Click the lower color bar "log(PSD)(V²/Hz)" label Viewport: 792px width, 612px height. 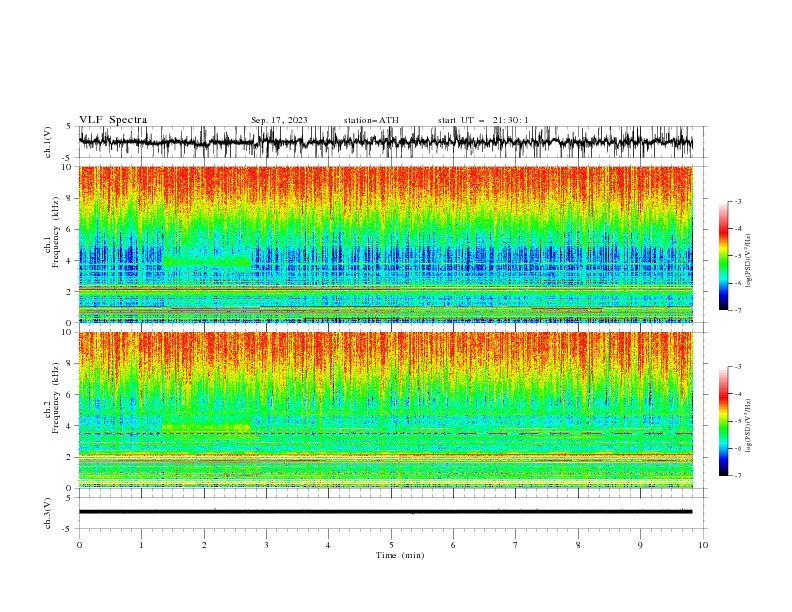tap(749, 425)
